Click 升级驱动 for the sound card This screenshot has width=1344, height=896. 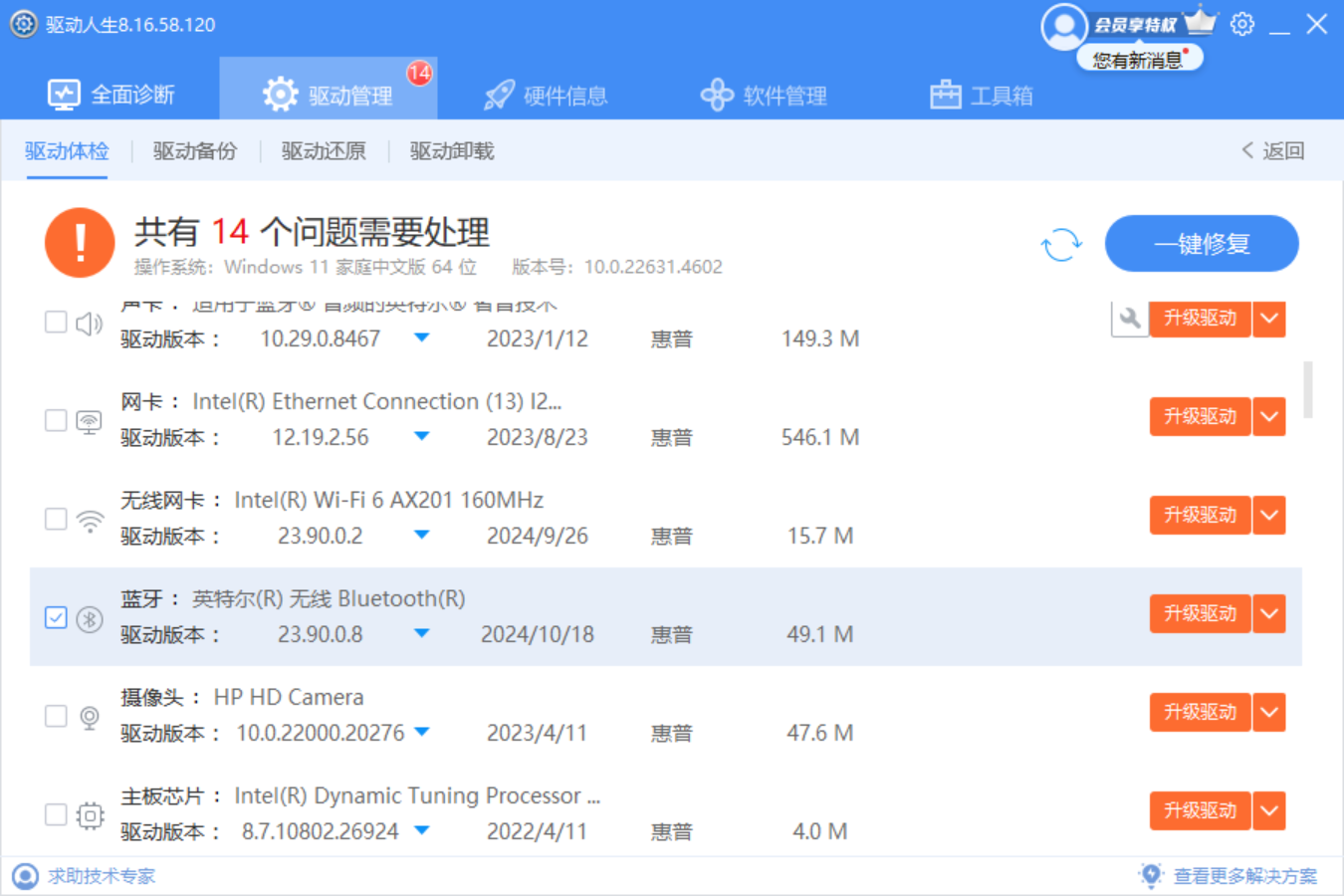1200,319
